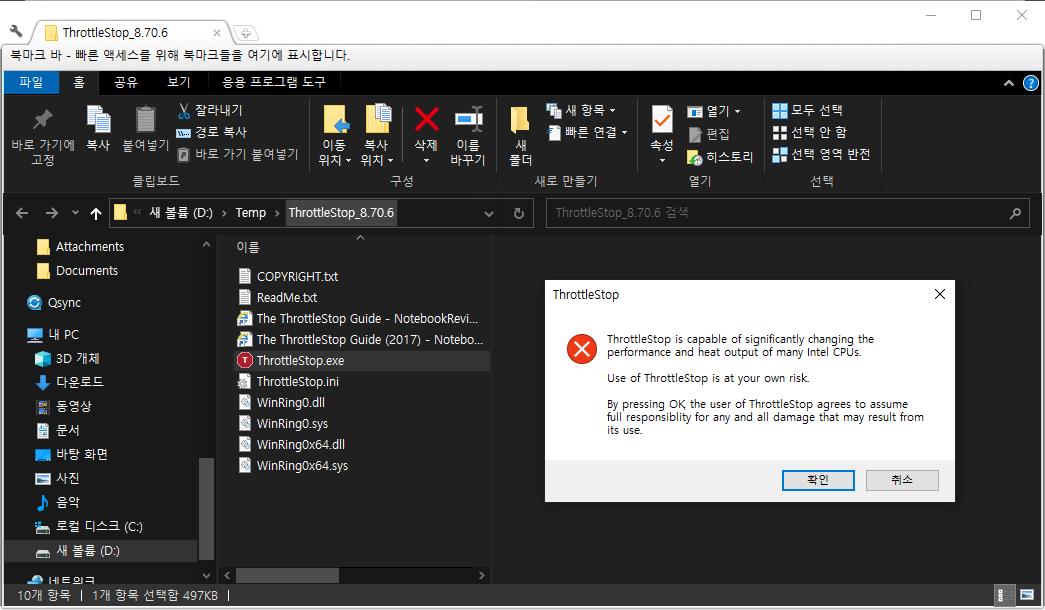Click the 새 폴더 new folder icon

click(520, 120)
